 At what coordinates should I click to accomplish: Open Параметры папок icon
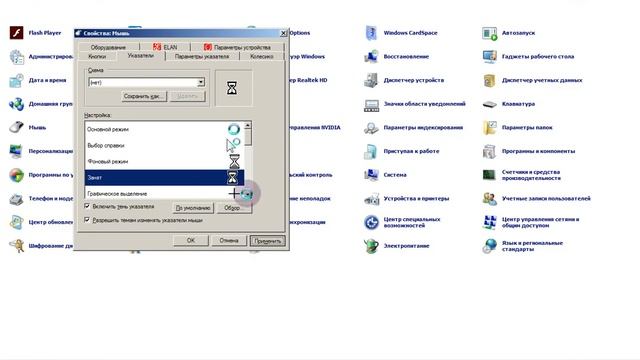coord(489,128)
